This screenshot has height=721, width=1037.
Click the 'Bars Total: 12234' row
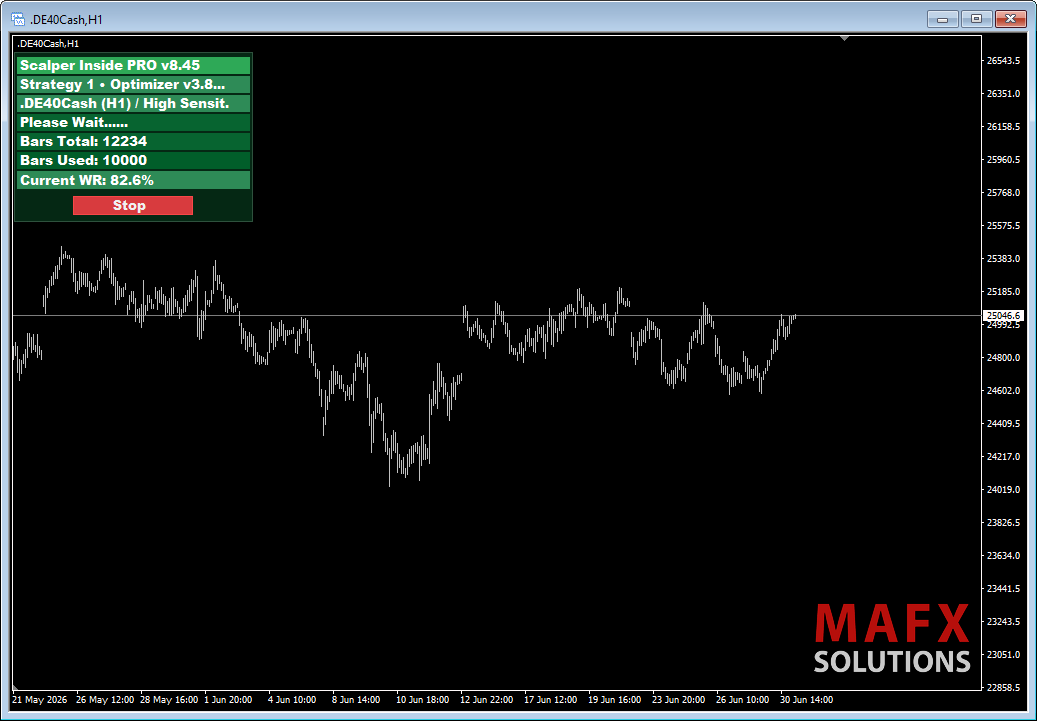point(134,141)
